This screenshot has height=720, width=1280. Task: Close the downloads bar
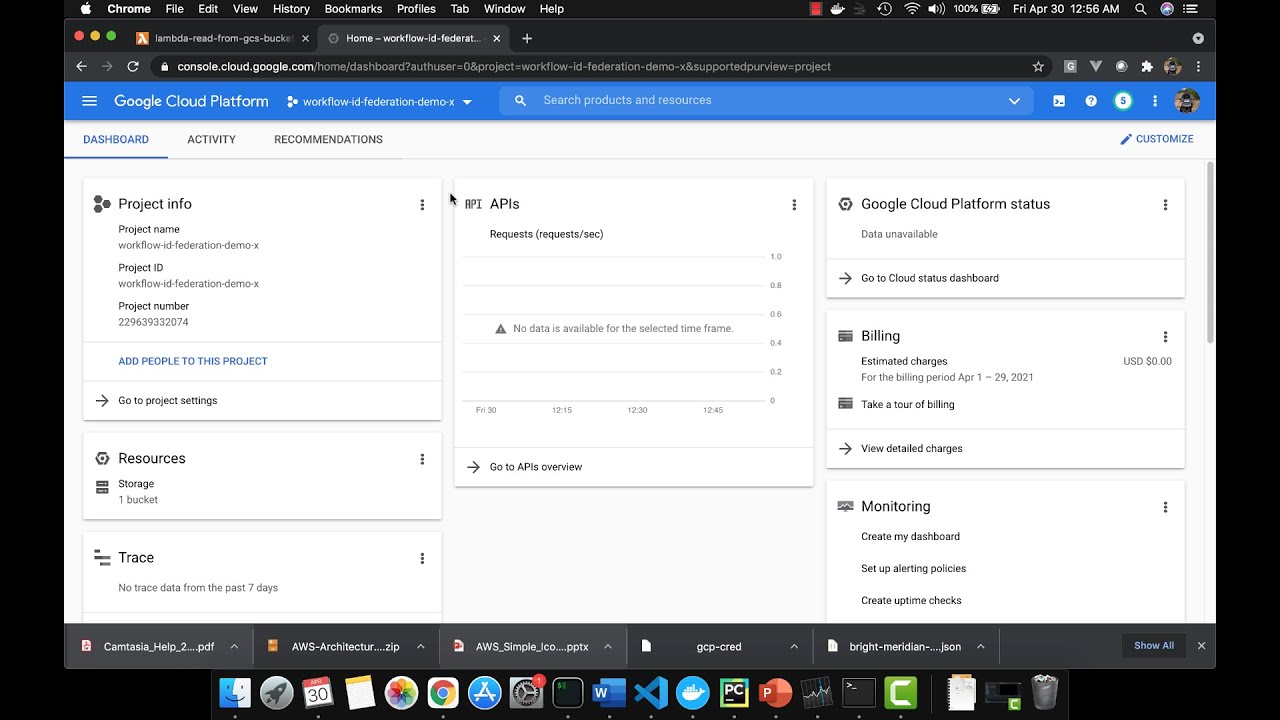coord(1201,646)
